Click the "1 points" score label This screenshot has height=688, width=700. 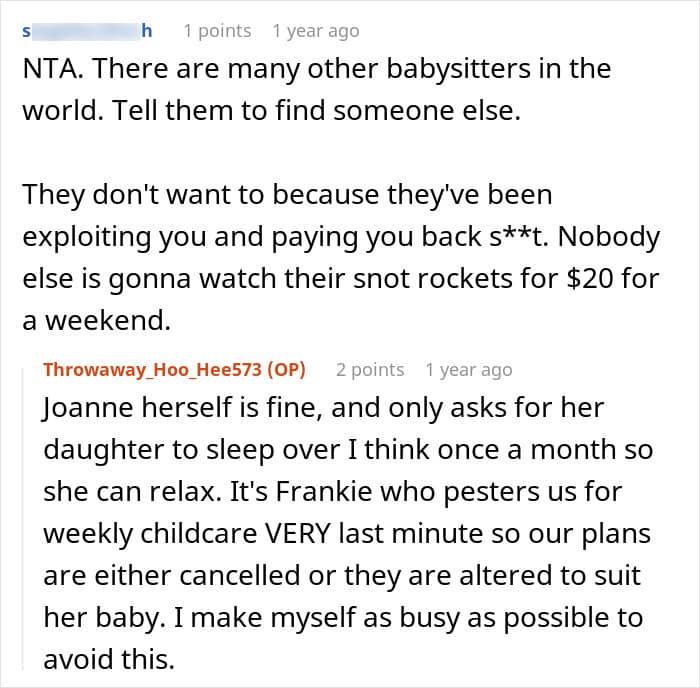click(217, 31)
